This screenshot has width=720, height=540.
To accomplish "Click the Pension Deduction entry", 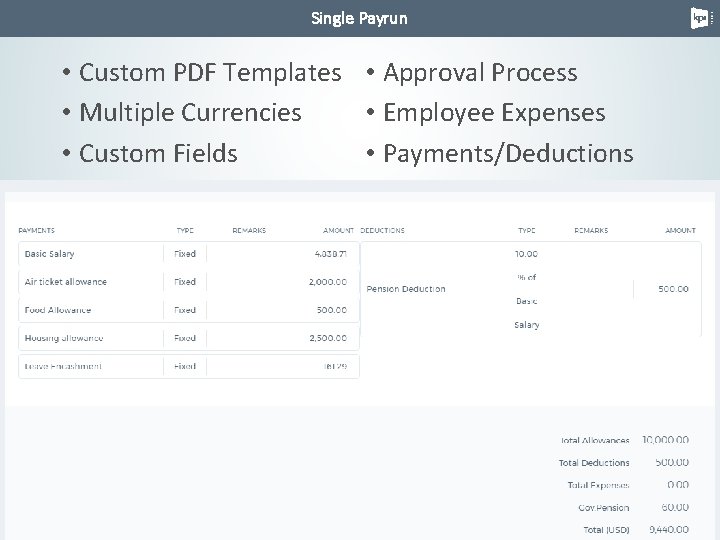I will (x=406, y=289).
